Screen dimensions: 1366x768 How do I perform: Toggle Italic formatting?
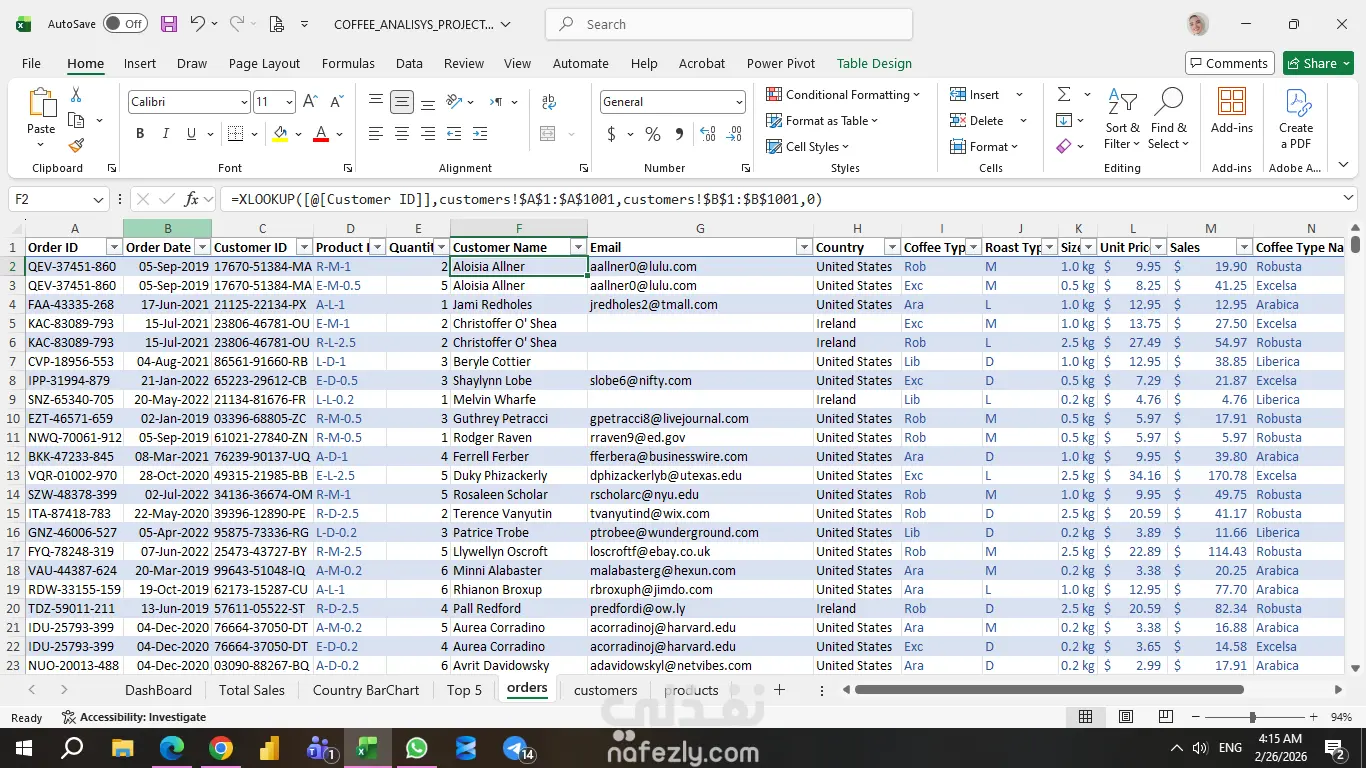click(166, 134)
